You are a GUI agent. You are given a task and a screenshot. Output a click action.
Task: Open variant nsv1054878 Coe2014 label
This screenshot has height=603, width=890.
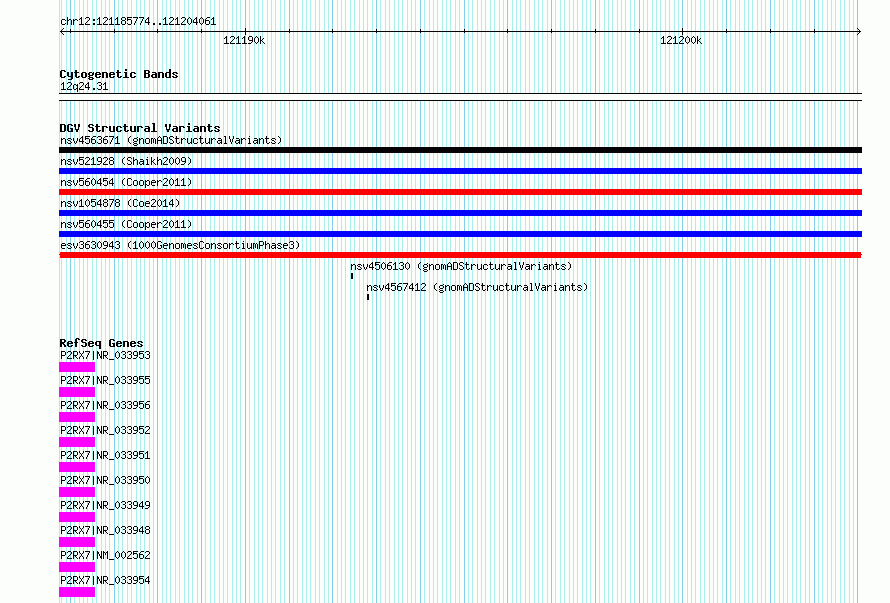[120, 203]
